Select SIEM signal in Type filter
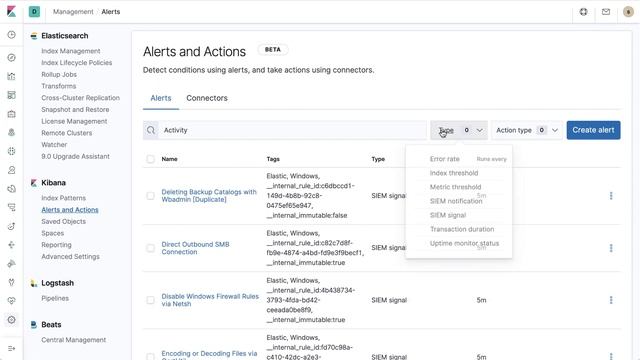The height and width of the screenshot is (360, 640). [x=448, y=215]
